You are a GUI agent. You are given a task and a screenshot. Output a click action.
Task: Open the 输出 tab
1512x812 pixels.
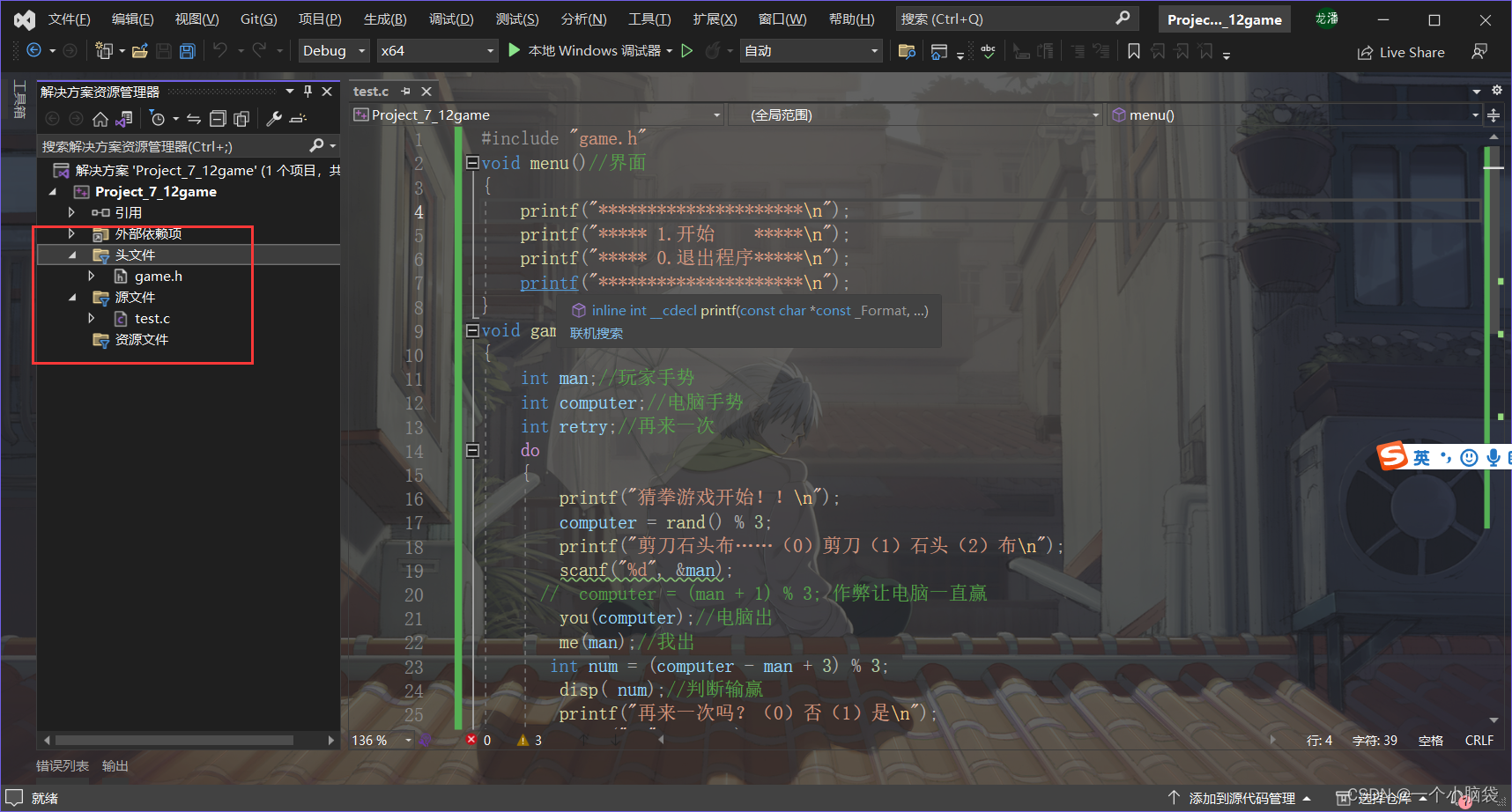click(x=115, y=766)
